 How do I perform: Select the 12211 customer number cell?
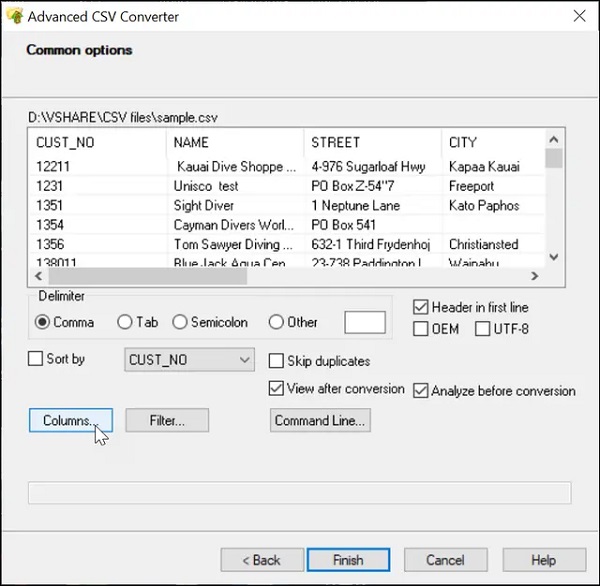click(98, 166)
